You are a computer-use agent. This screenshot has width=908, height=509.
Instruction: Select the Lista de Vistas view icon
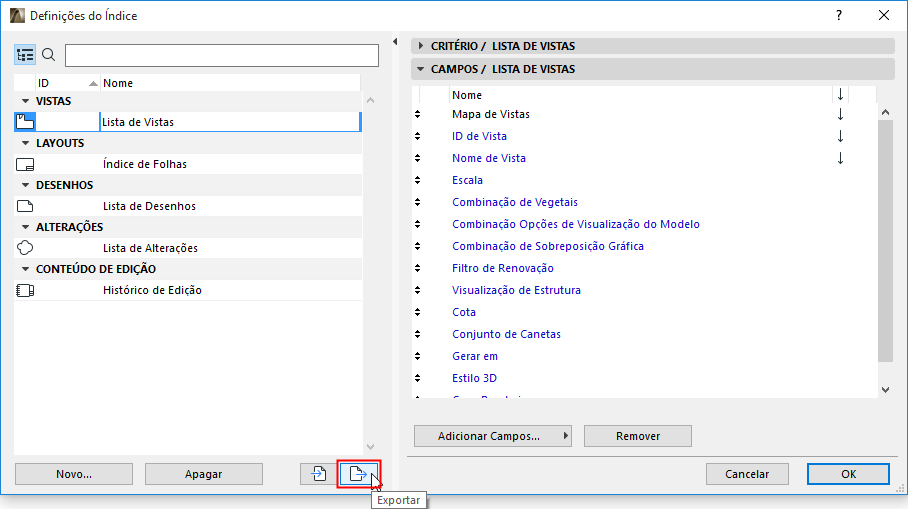(25, 122)
